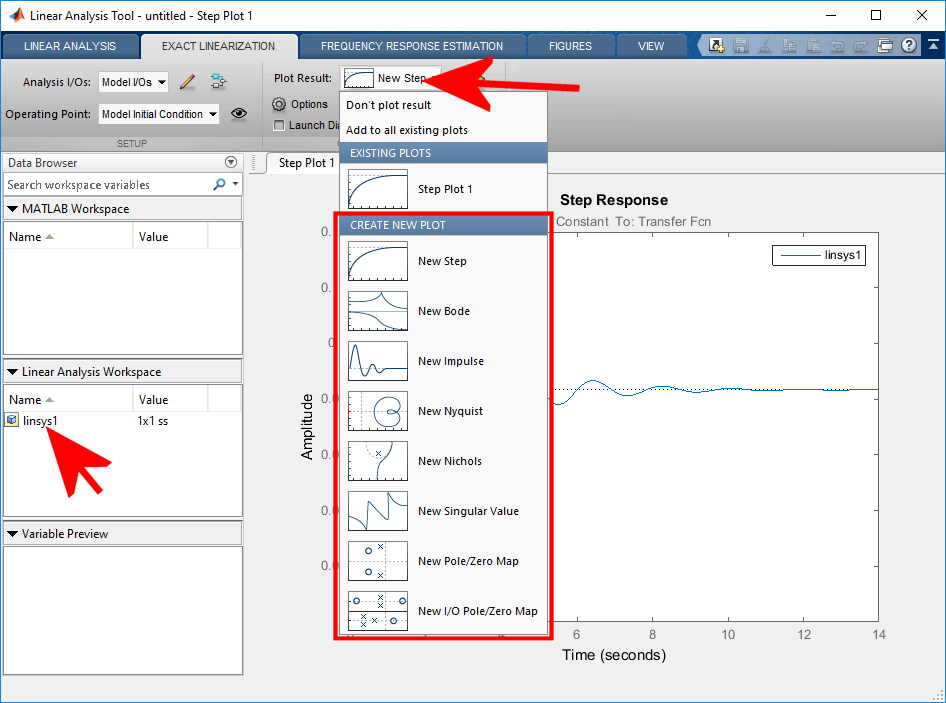Open the FIGURES tab

click(570, 46)
